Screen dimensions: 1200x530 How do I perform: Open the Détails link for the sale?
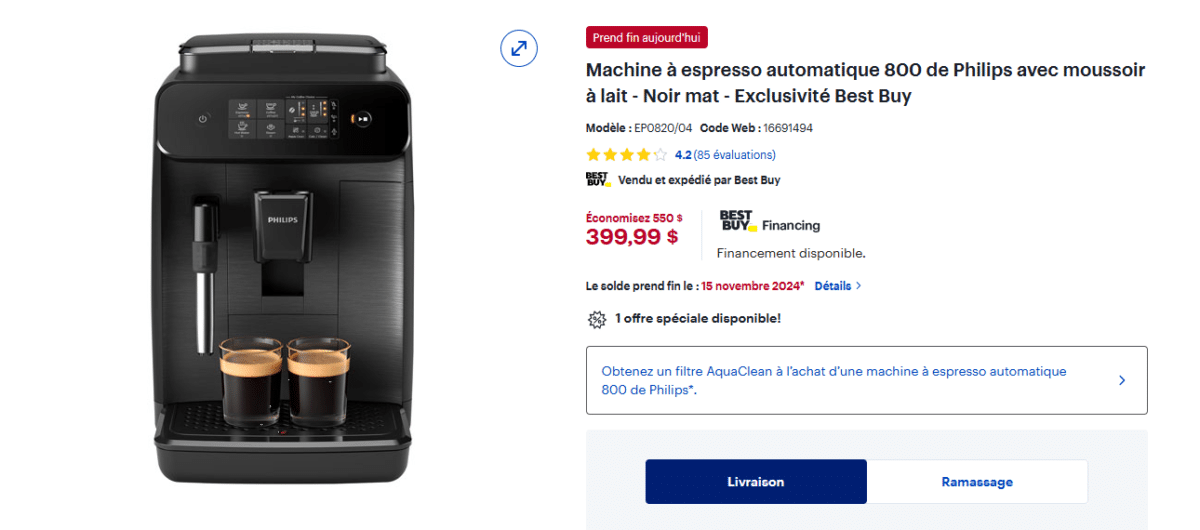[x=832, y=286]
